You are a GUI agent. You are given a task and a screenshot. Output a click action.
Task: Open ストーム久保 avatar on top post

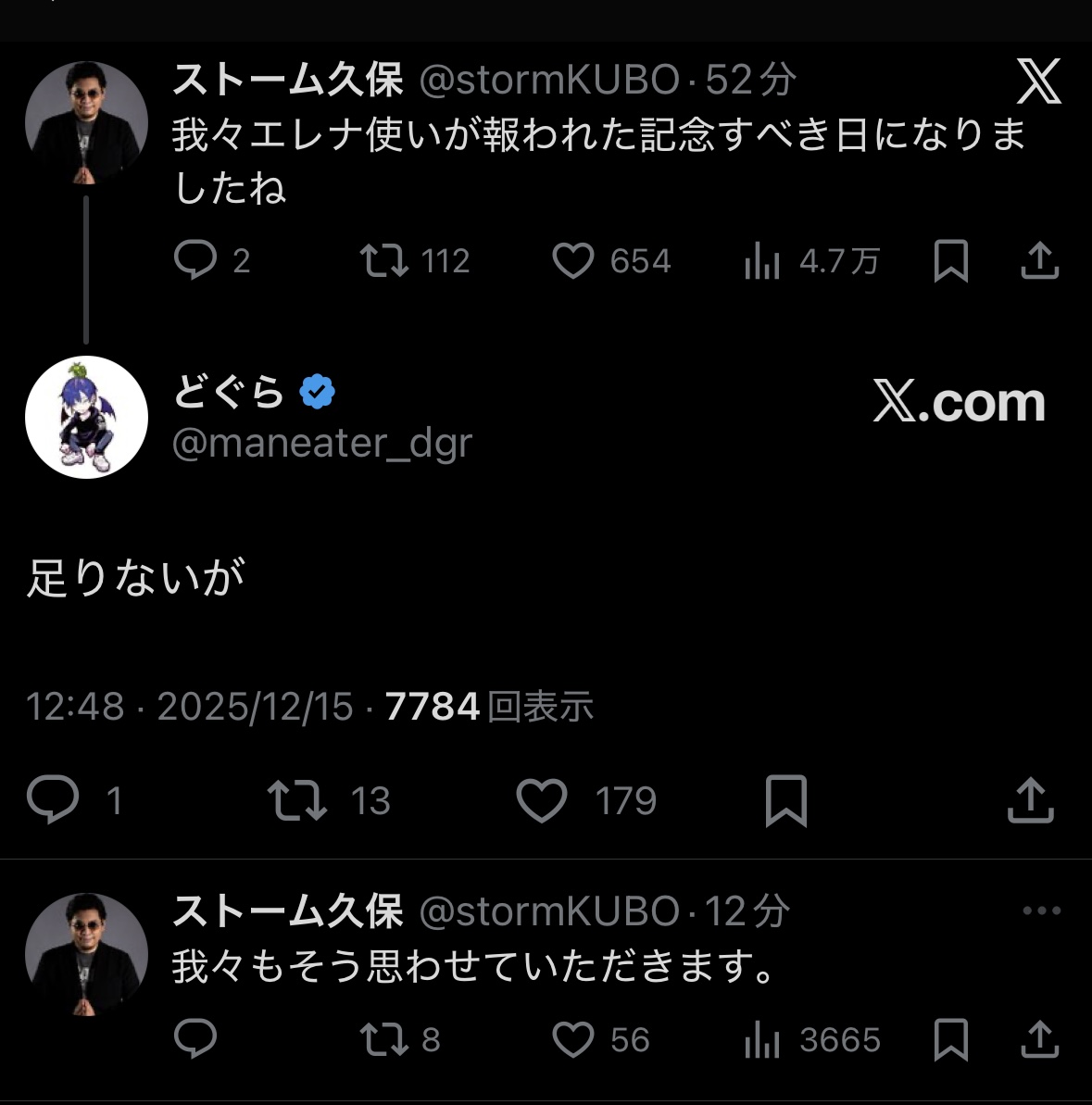(86, 122)
